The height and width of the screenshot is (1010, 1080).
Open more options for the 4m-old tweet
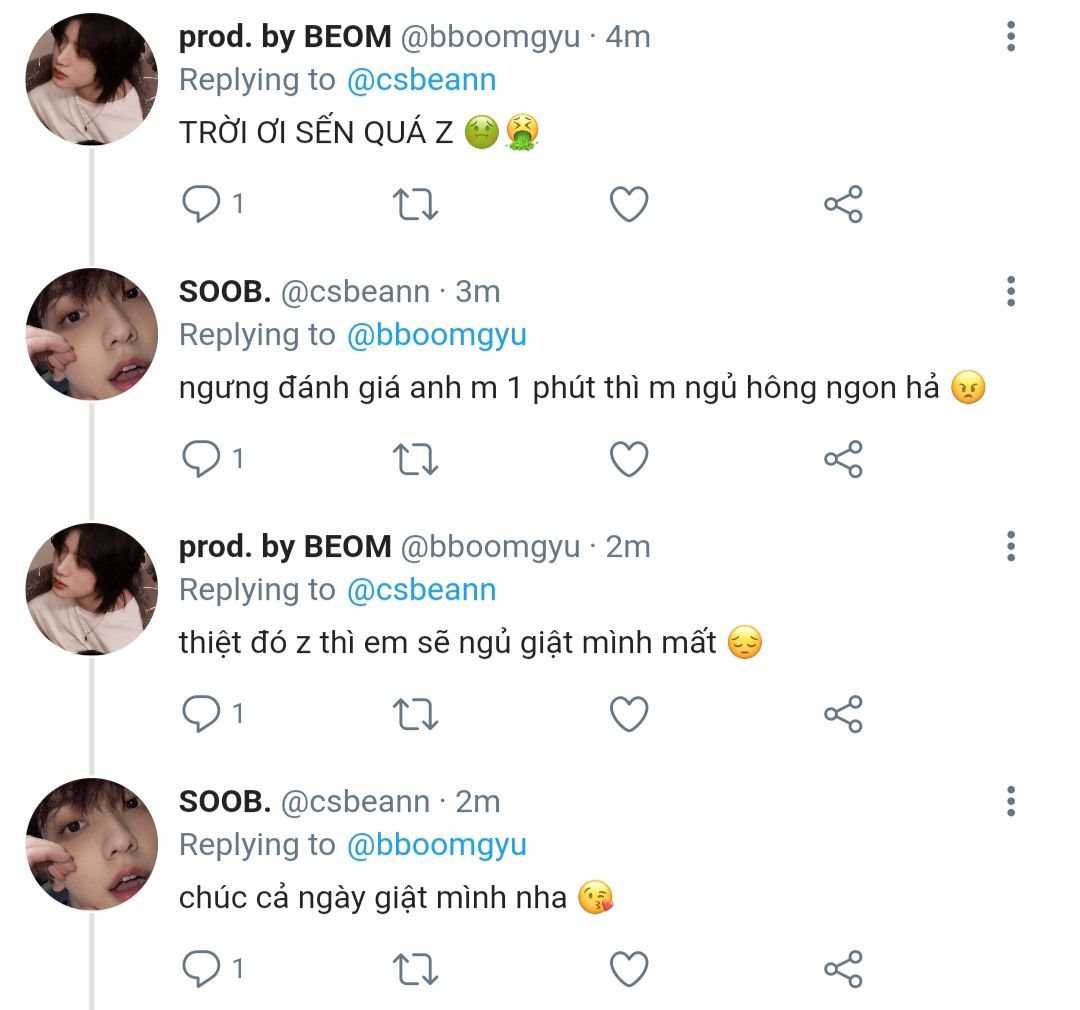[1011, 37]
